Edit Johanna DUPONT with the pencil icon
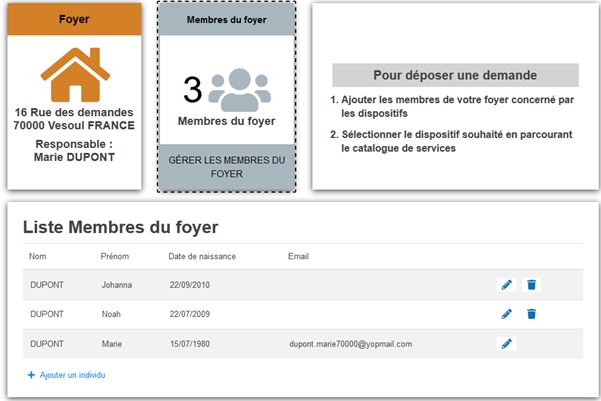601x401 pixels. [x=506, y=285]
